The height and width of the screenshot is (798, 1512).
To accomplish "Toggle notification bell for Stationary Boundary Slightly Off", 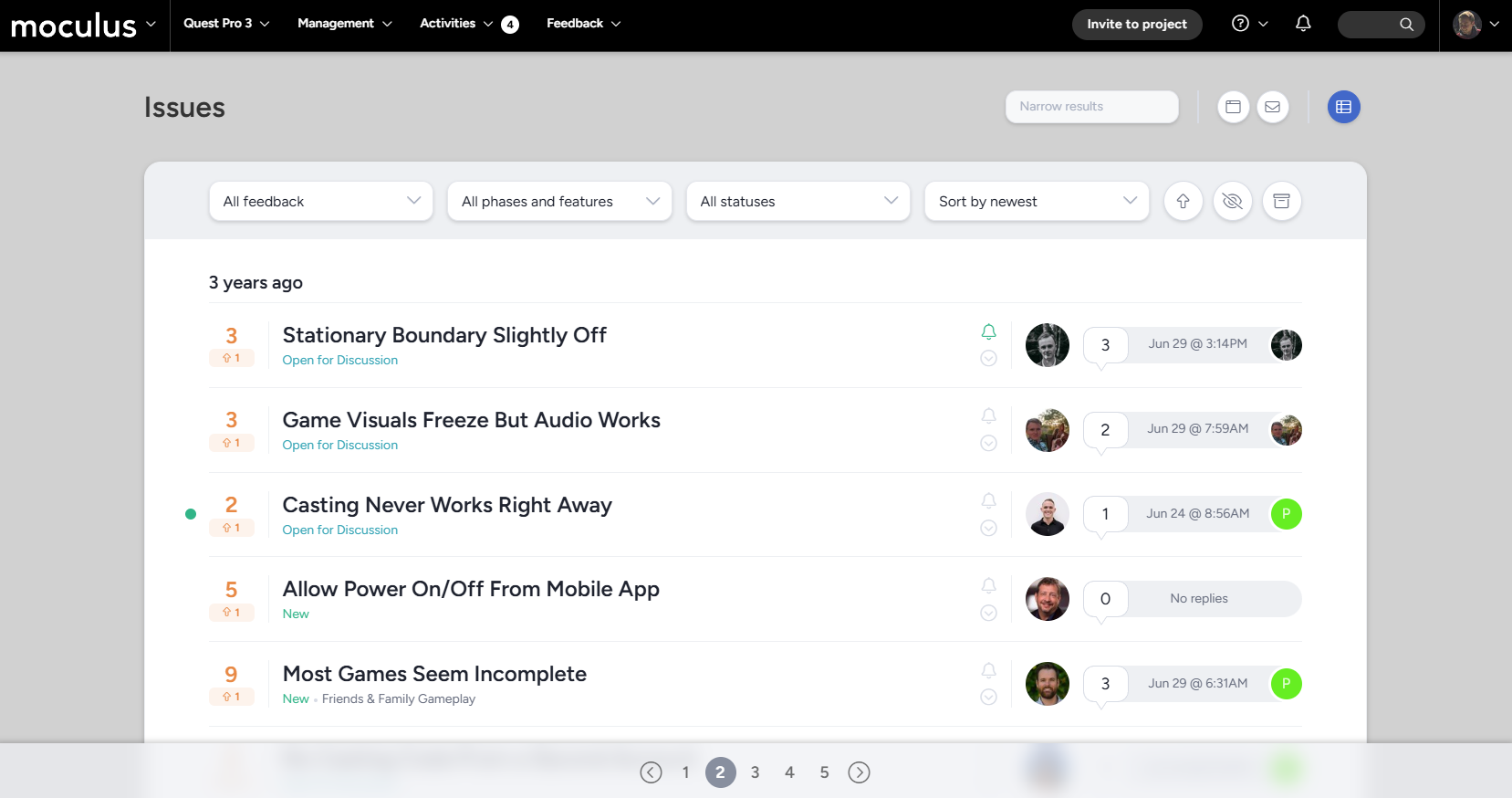I will click(988, 331).
